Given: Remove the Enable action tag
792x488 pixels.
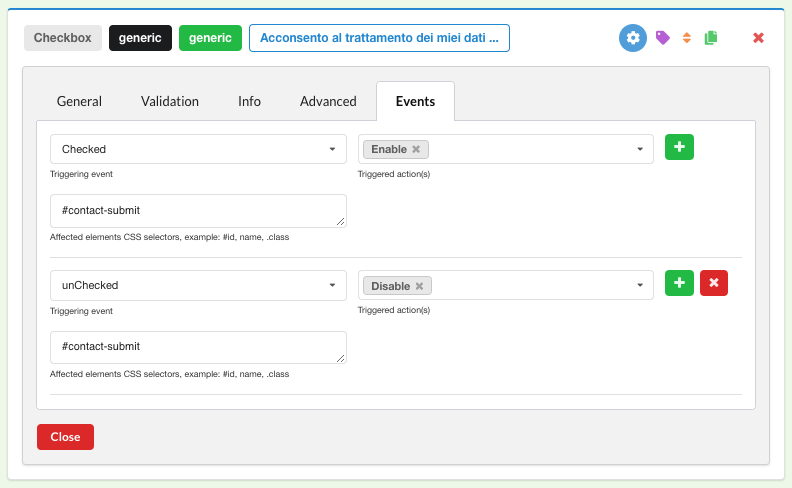Looking at the screenshot, I should click(416, 149).
